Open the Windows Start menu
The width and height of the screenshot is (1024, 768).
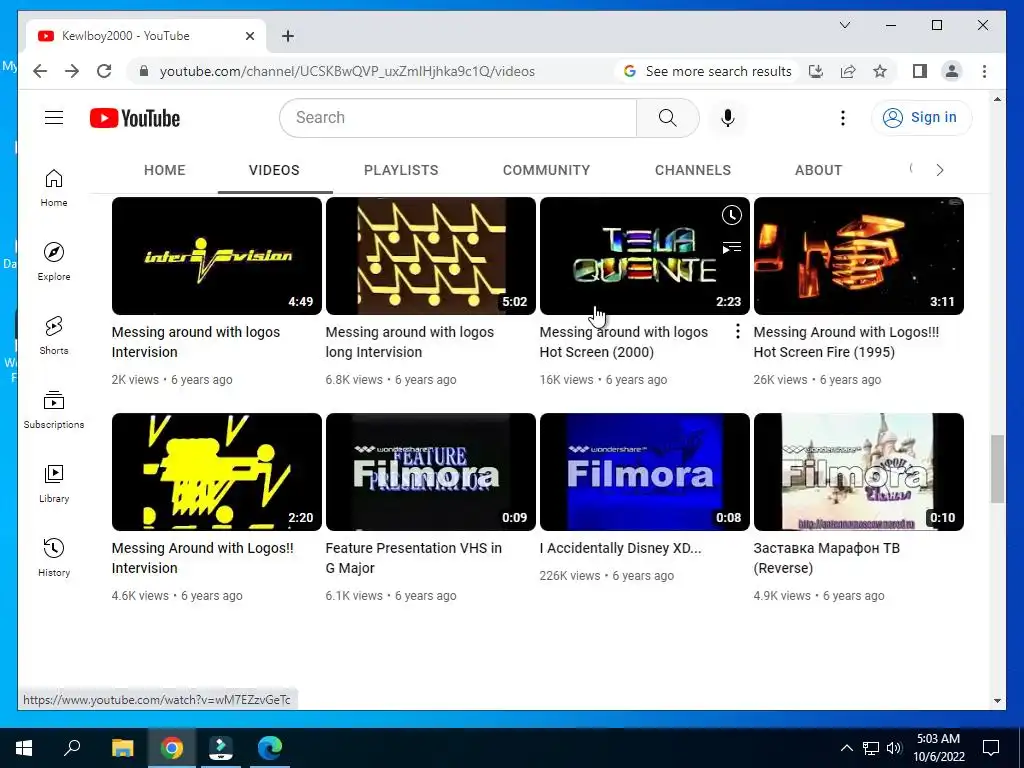click(24, 748)
